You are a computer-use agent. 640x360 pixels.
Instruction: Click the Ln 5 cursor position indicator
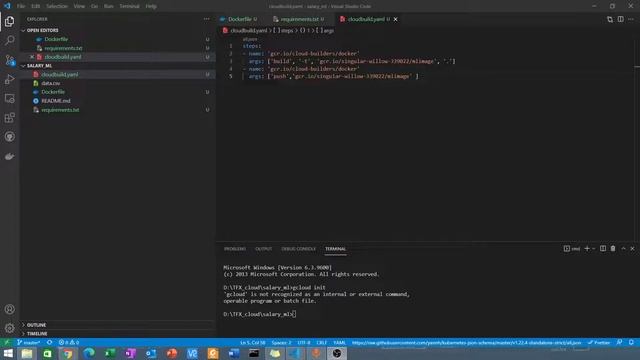click(253, 342)
